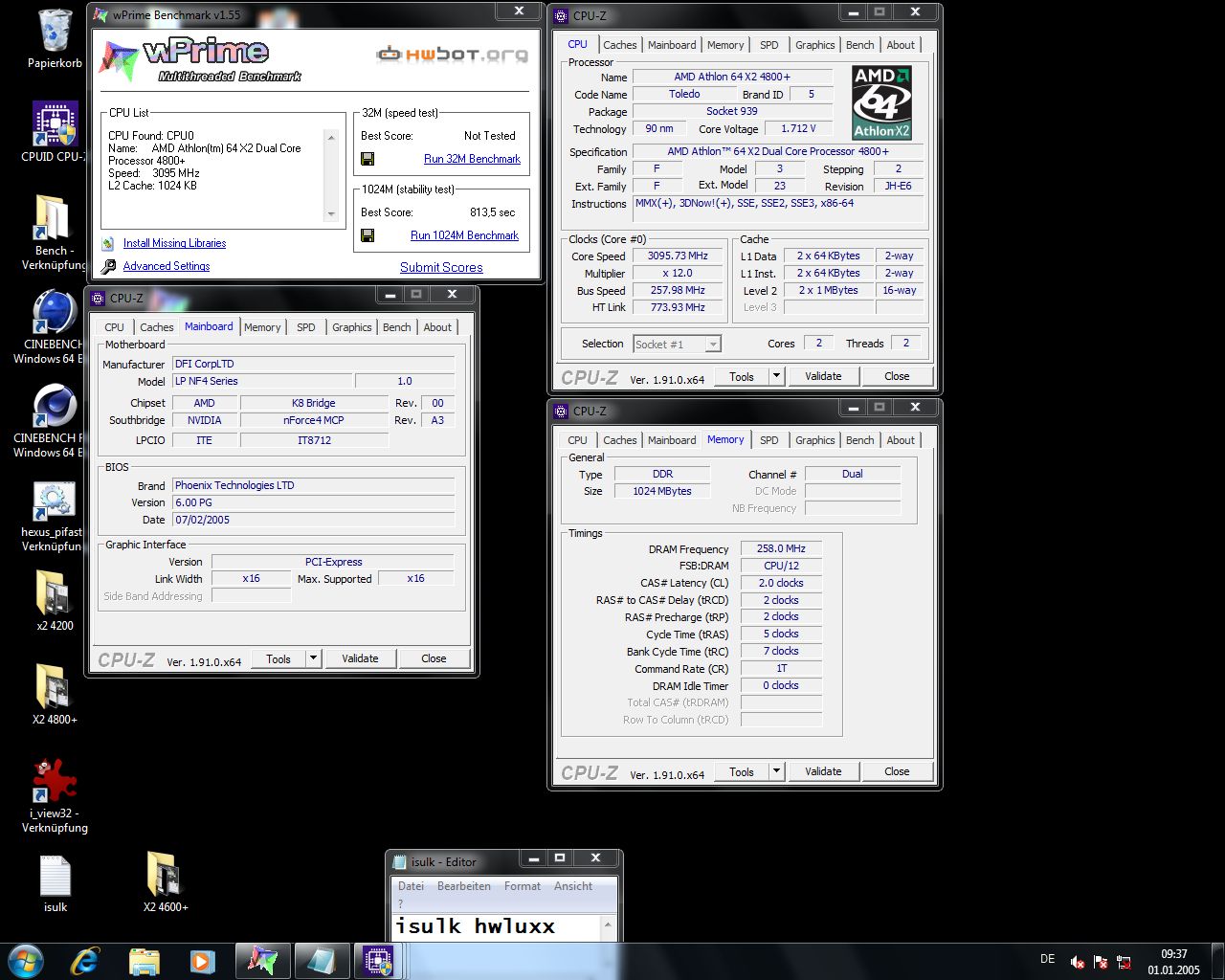Click the Code Name value Toledo

pyautogui.click(x=684, y=94)
